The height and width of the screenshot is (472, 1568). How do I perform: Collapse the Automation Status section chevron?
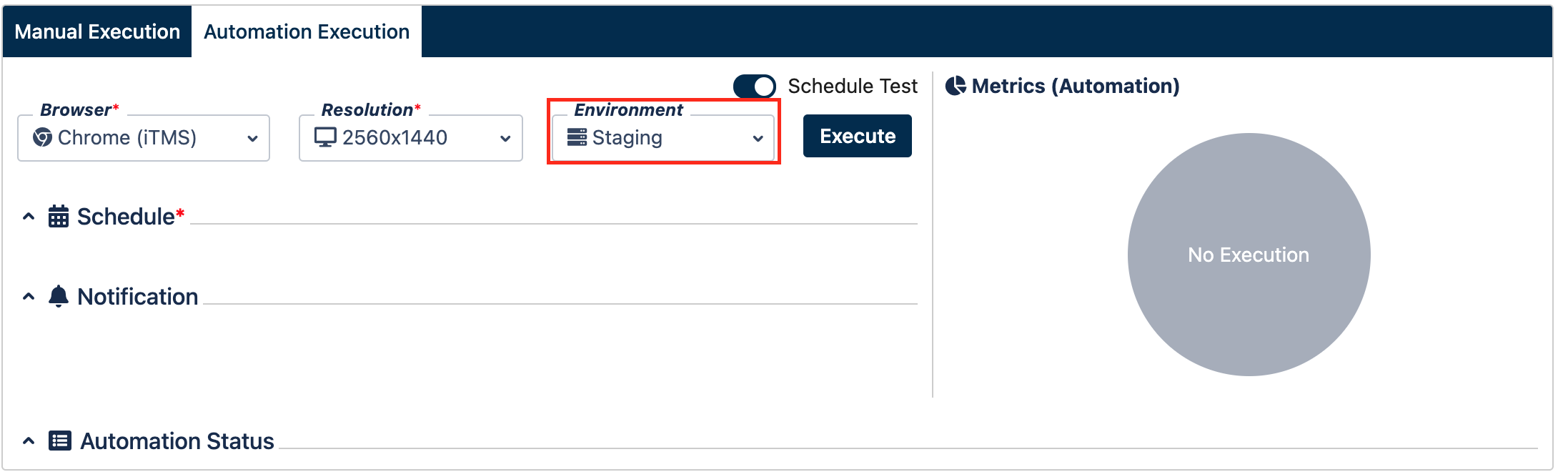(29, 441)
